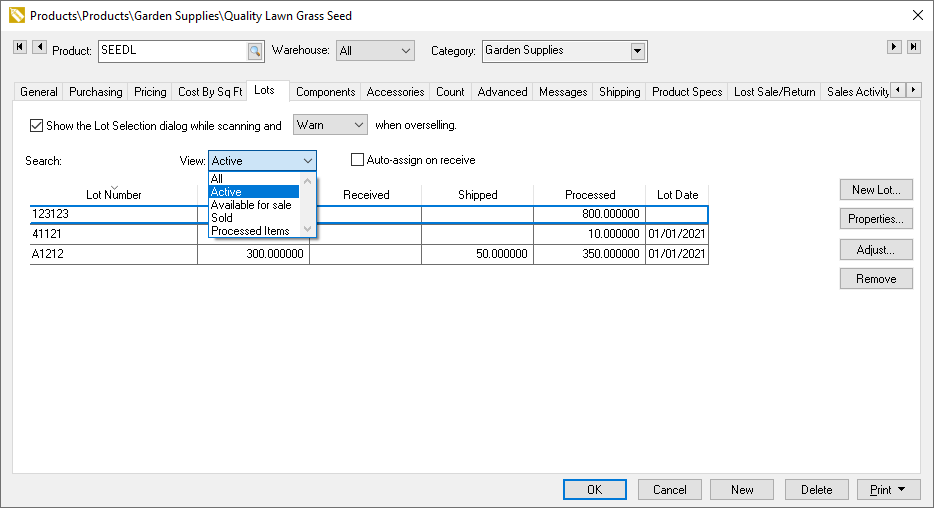Viewport: 934px width, 508px height.
Task: Confirm with the OK button
Action: coord(594,490)
